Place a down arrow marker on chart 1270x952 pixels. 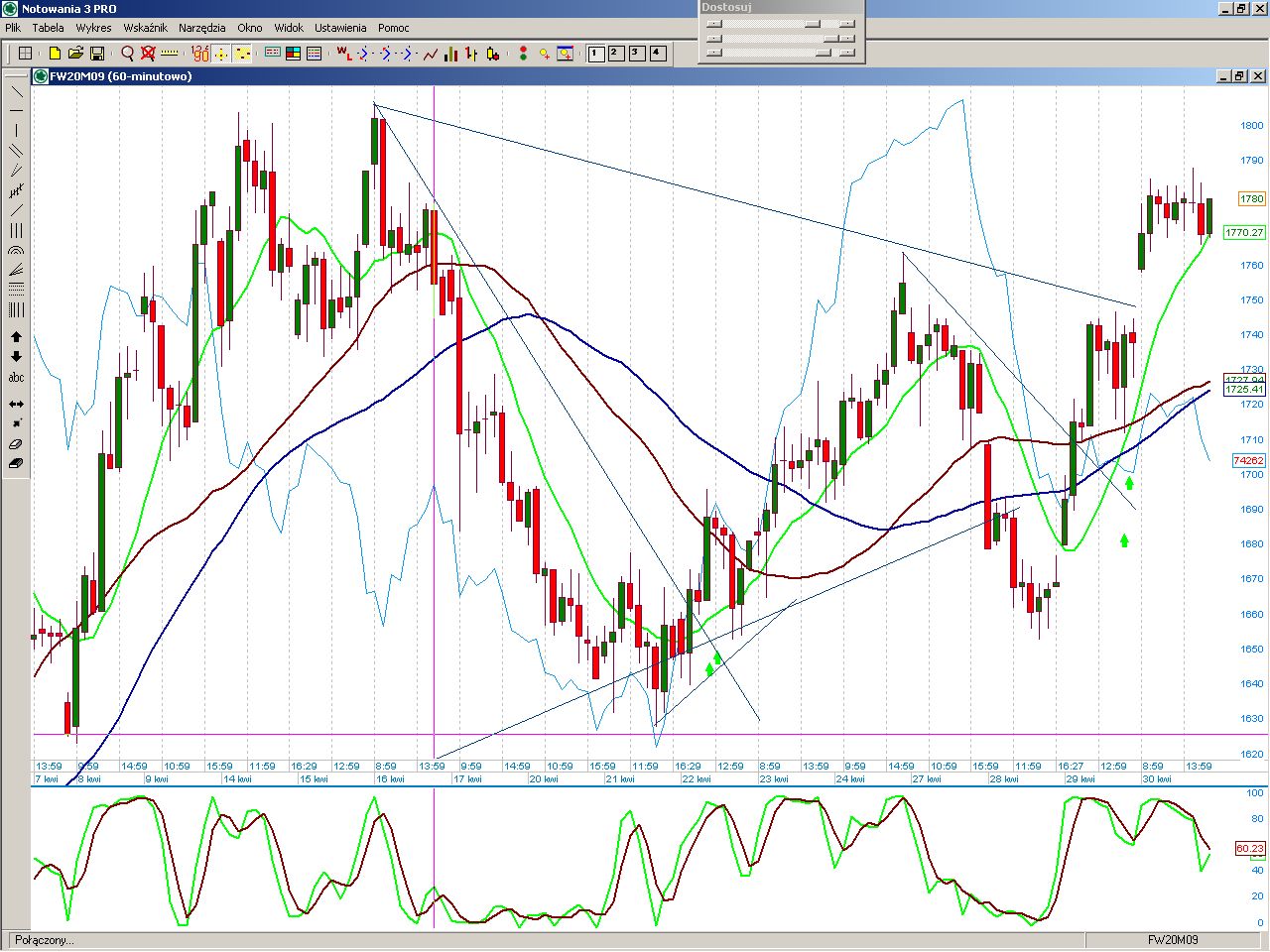pos(17,357)
